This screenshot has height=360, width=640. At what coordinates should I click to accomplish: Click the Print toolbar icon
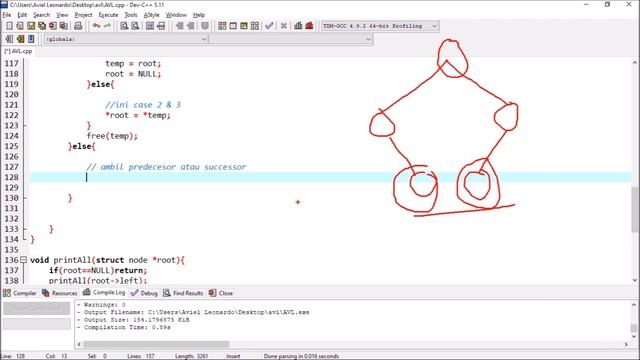(78, 26)
